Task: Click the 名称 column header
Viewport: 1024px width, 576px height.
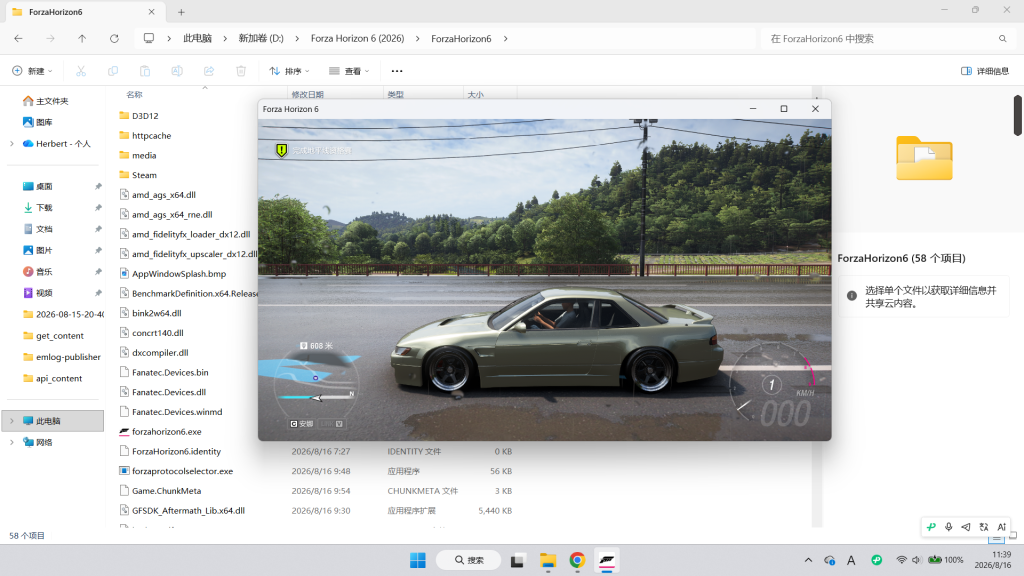Action: 135,95
